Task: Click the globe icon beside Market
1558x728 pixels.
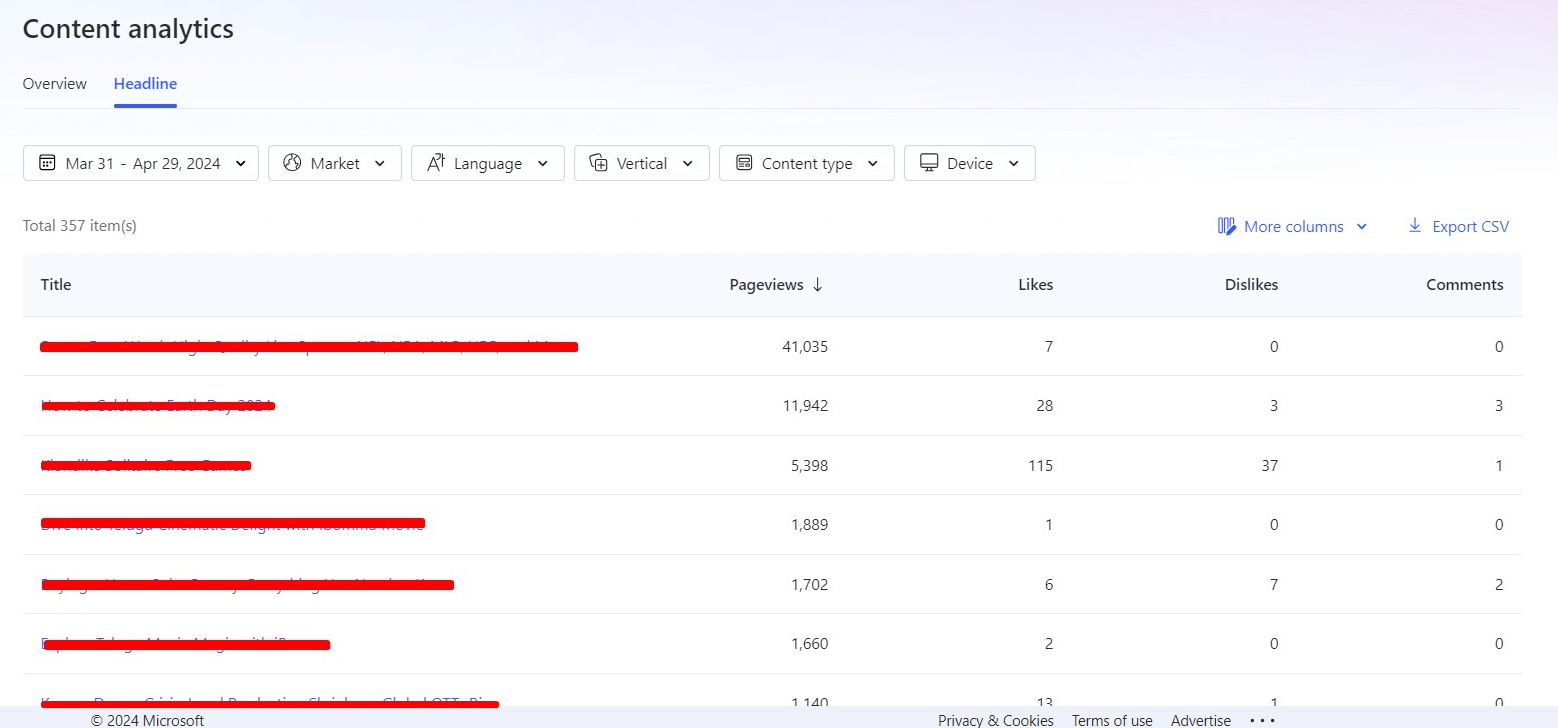Action: point(292,163)
